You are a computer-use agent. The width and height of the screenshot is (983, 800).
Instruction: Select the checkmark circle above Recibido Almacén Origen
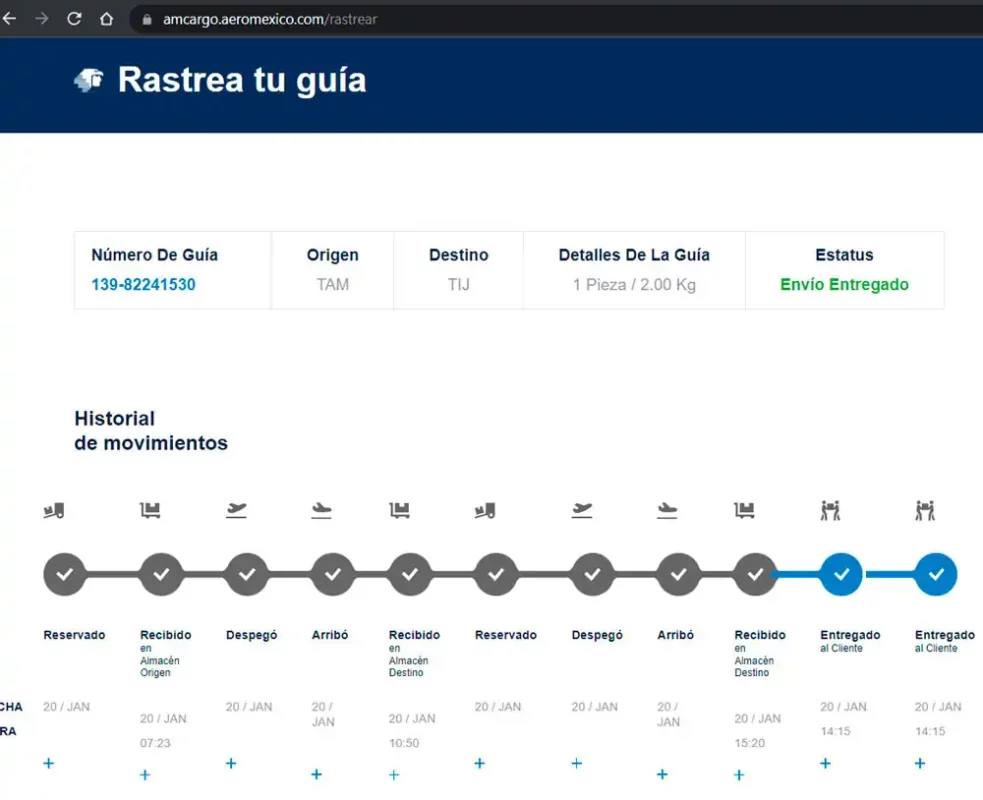(x=161, y=575)
